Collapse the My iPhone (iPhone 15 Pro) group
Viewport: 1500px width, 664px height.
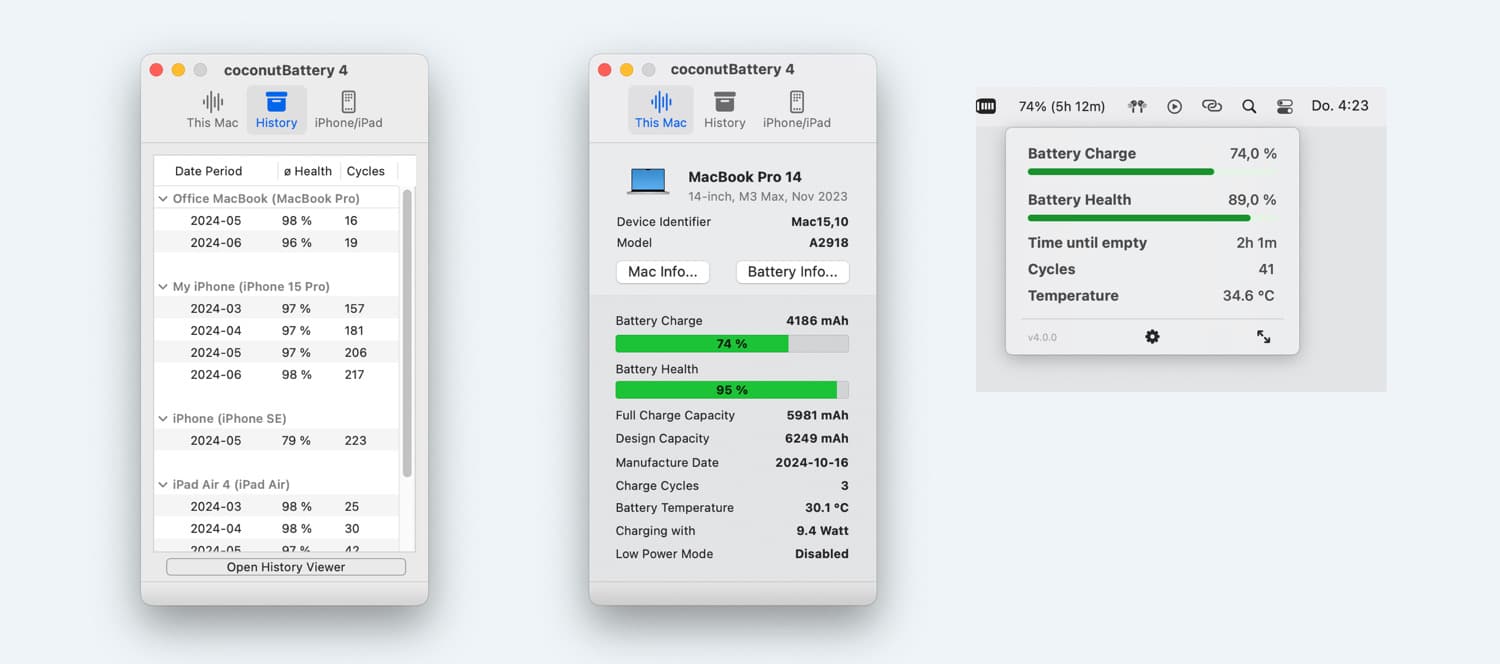(x=163, y=287)
